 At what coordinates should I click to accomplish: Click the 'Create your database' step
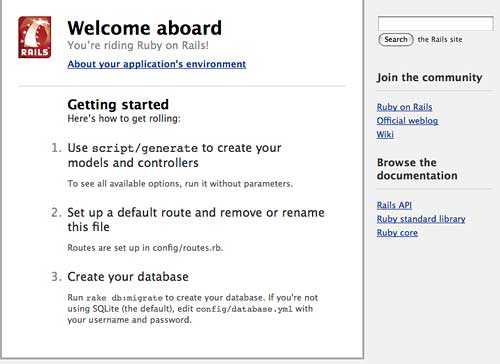[x=128, y=277]
